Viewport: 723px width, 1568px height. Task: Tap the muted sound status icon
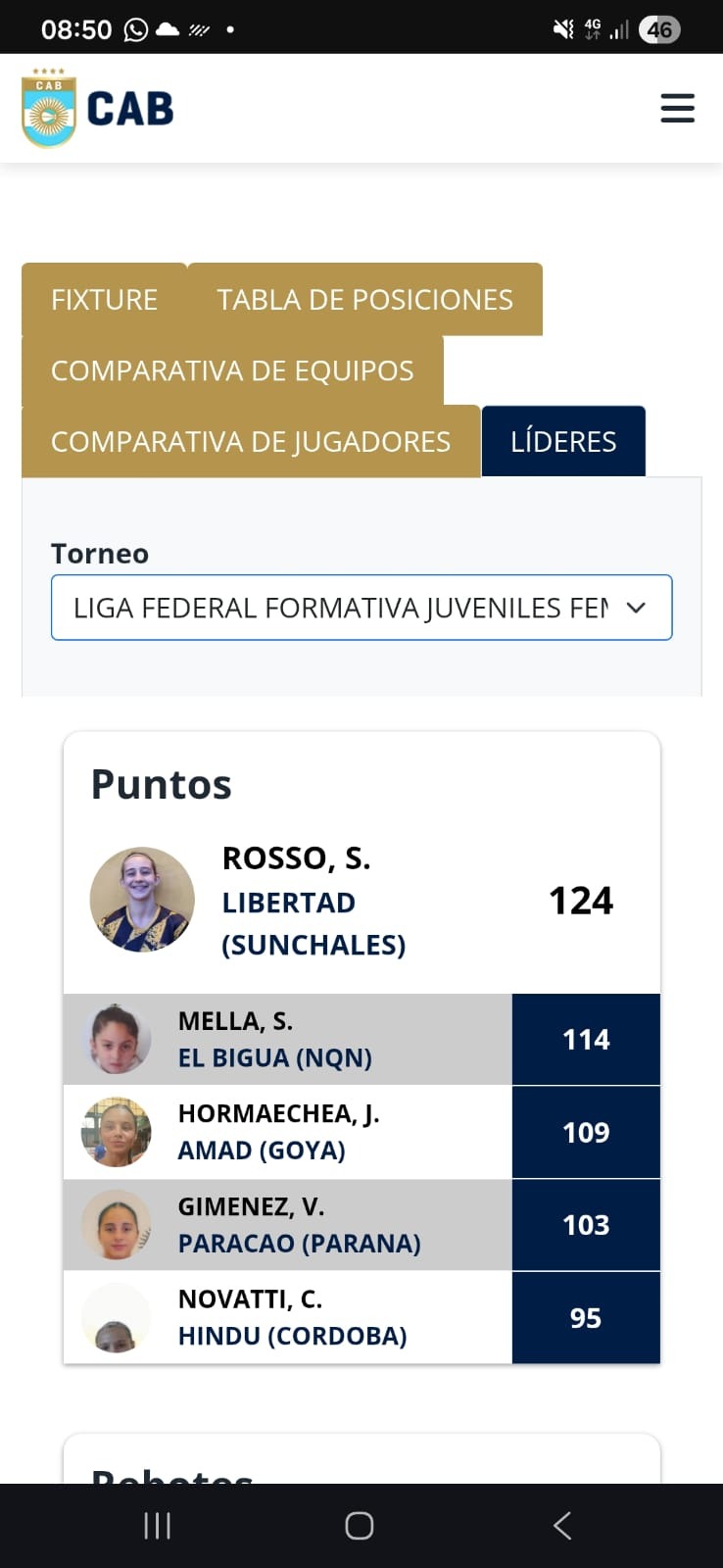[x=563, y=29]
